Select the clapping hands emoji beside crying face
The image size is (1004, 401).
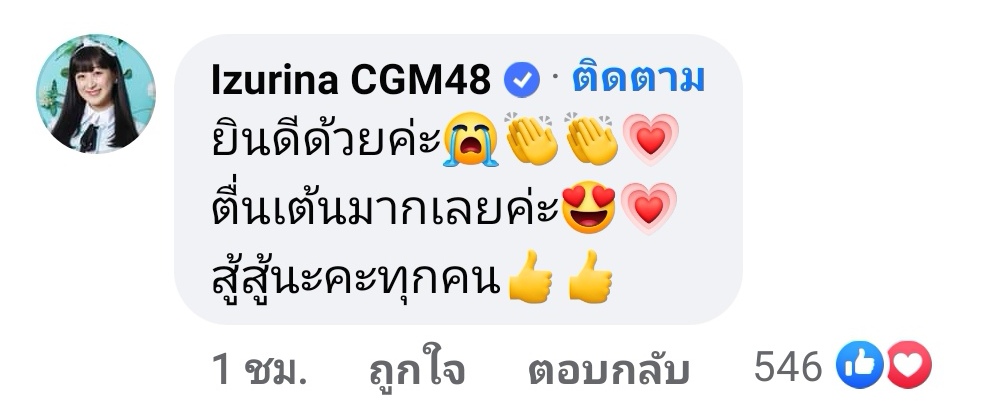point(531,139)
